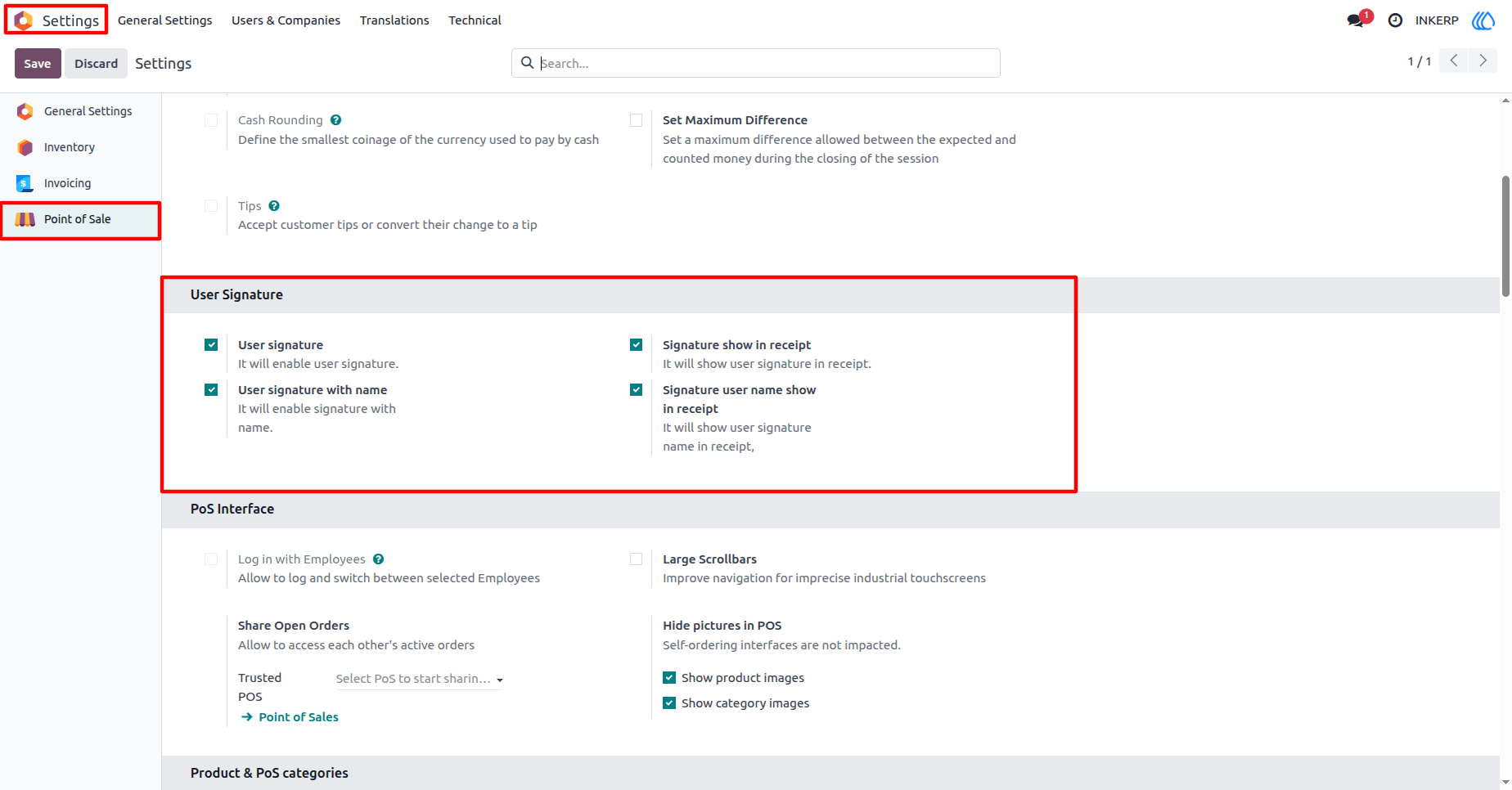The height and width of the screenshot is (790, 1512).
Task: Click the Odoo Settings app logo icon
Action: point(24,20)
